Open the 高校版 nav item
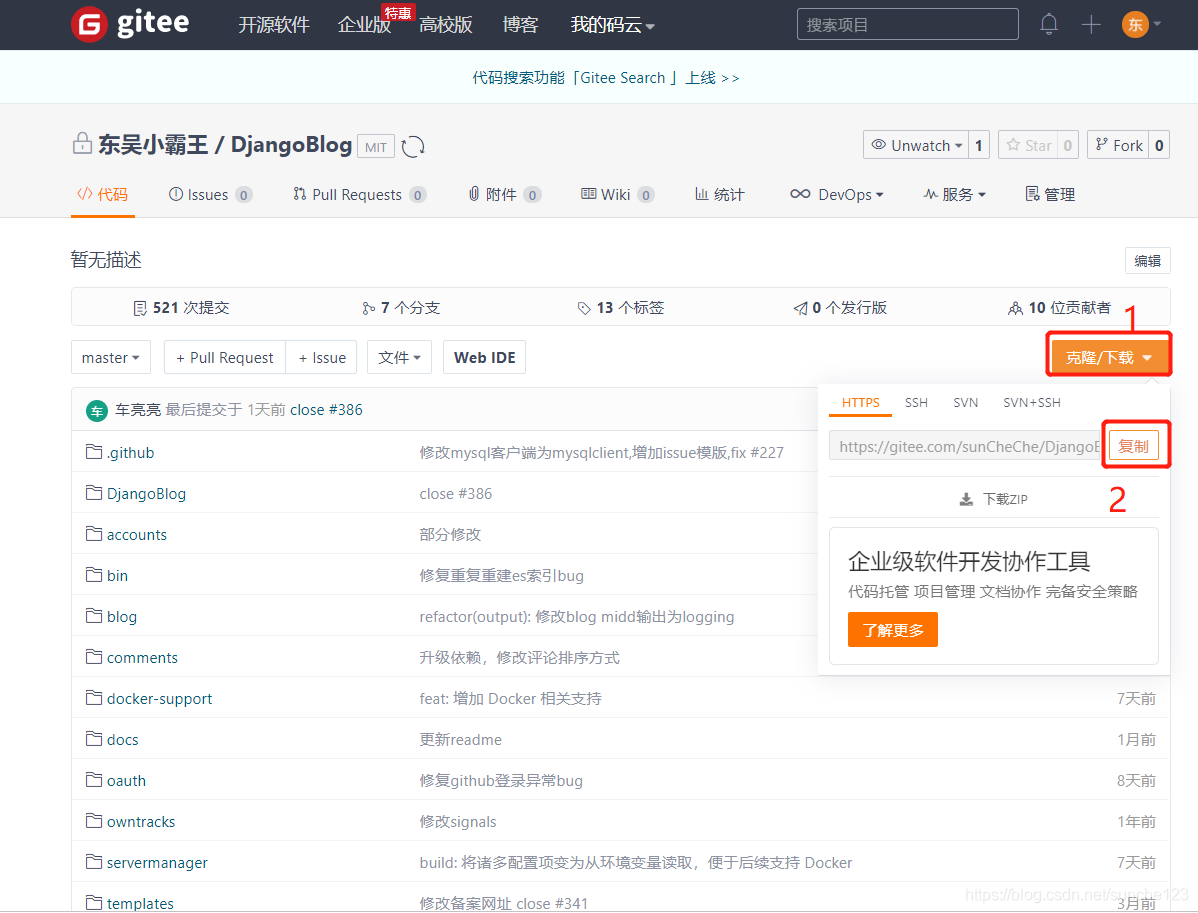The image size is (1198, 913). (445, 25)
